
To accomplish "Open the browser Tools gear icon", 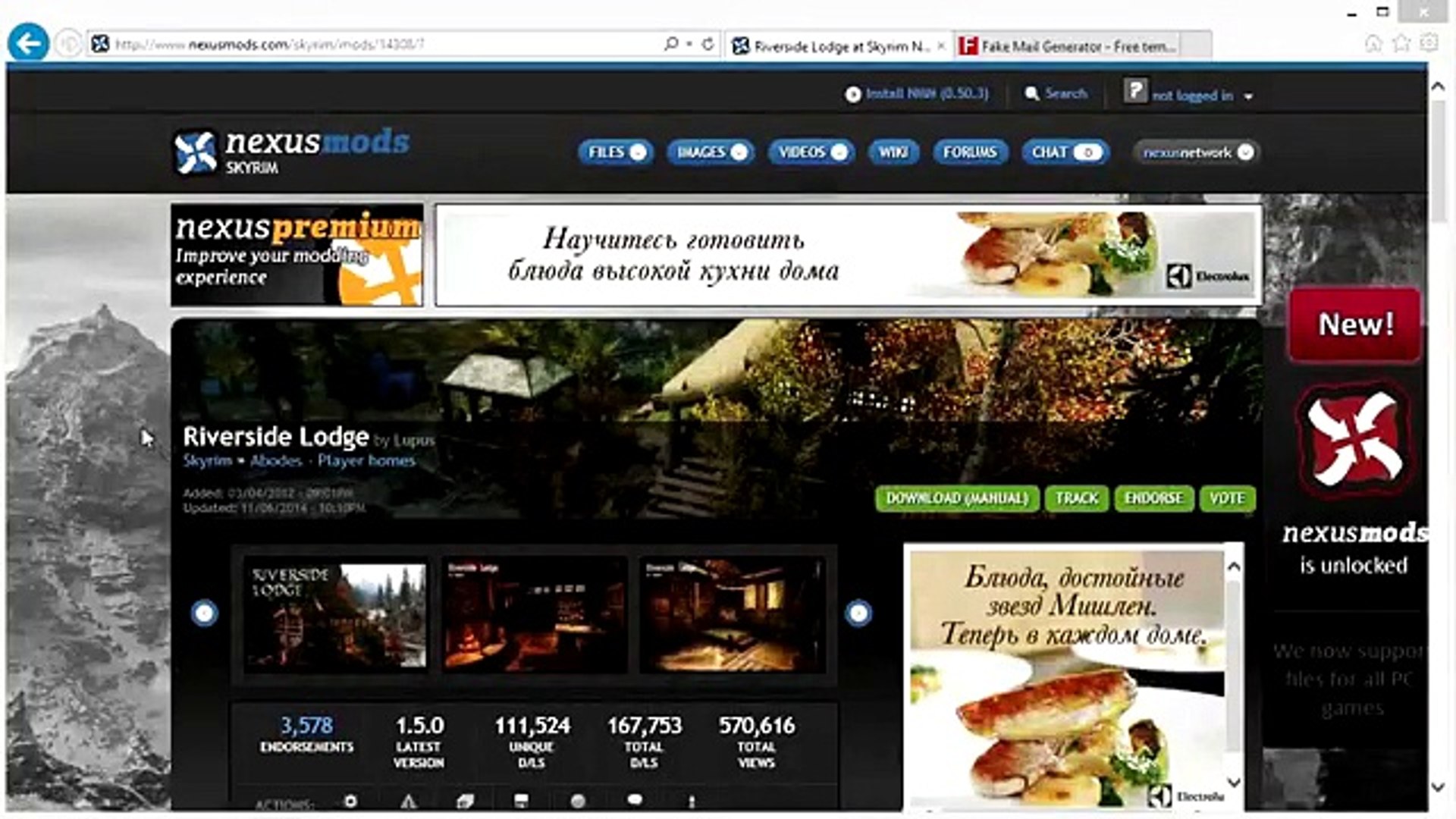I will click(1429, 43).
